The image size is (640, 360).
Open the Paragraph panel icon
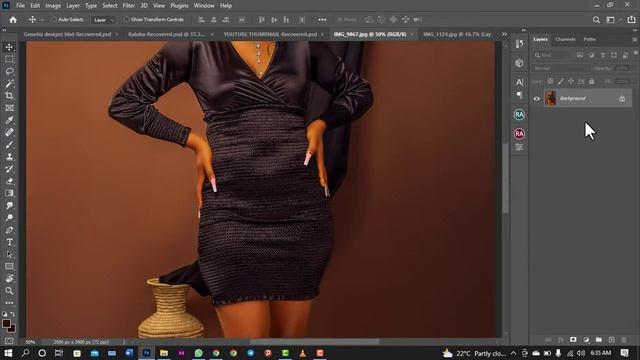coord(519,95)
